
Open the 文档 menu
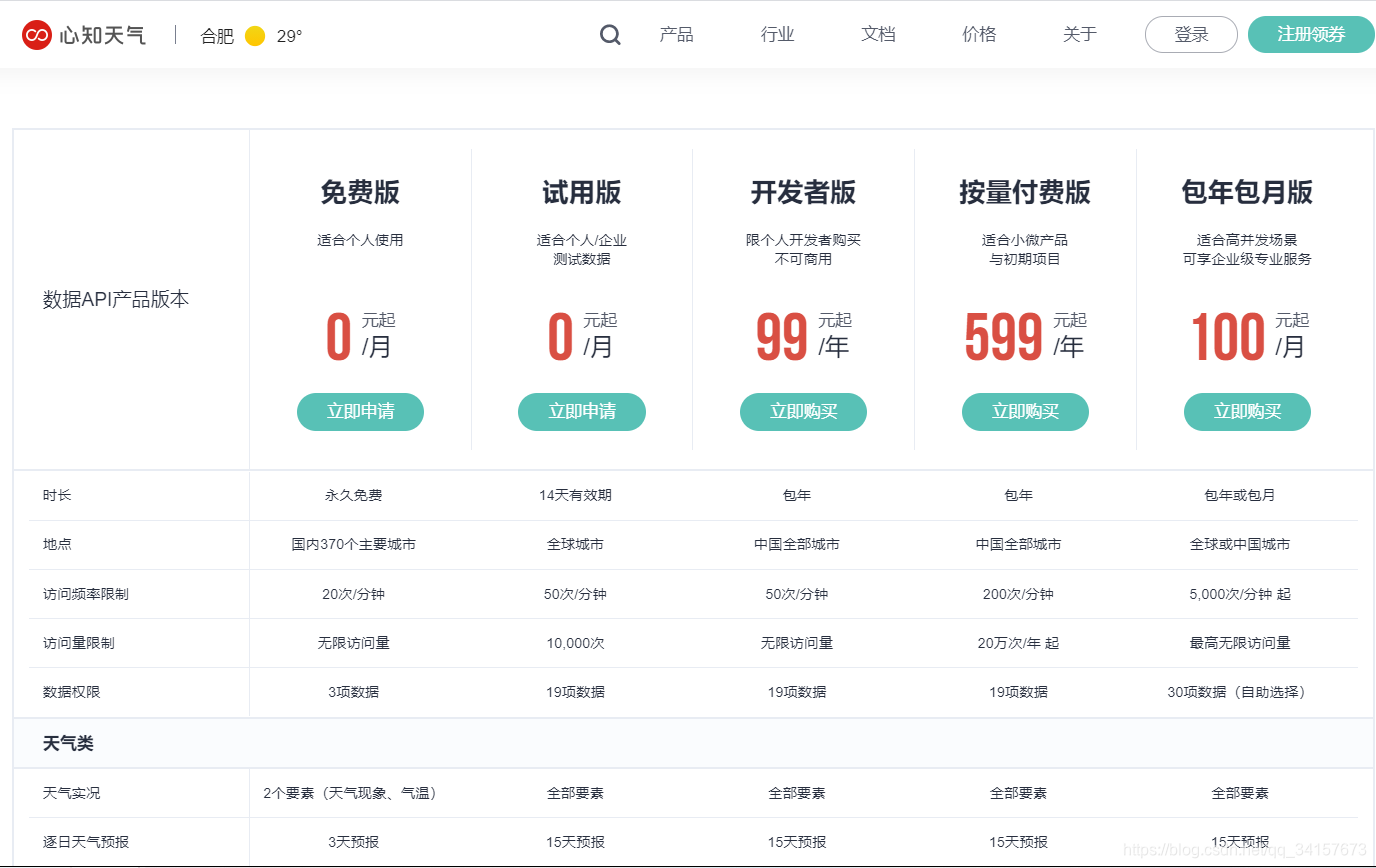click(x=878, y=34)
